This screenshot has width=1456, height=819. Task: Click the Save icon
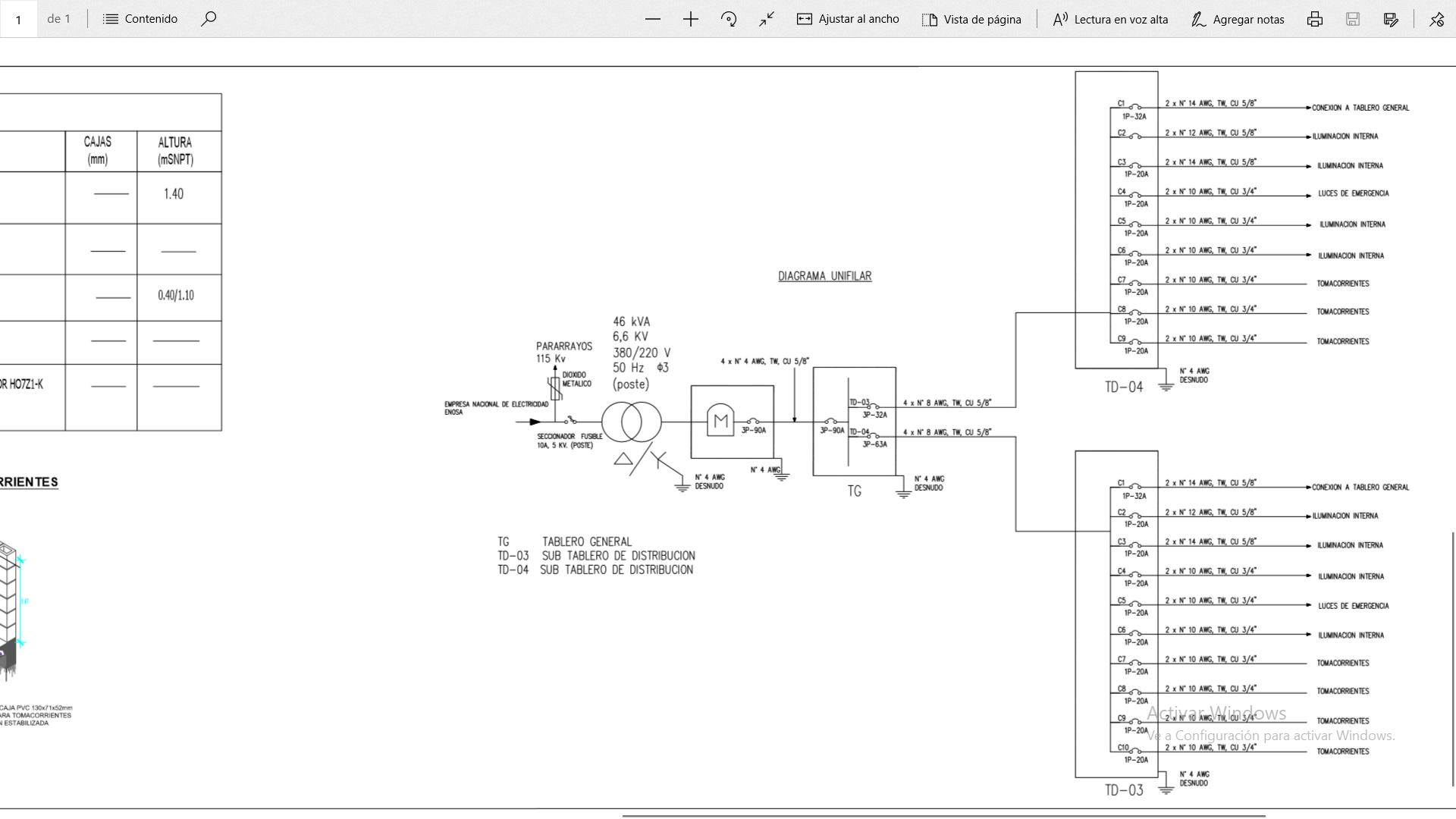[x=1353, y=19]
